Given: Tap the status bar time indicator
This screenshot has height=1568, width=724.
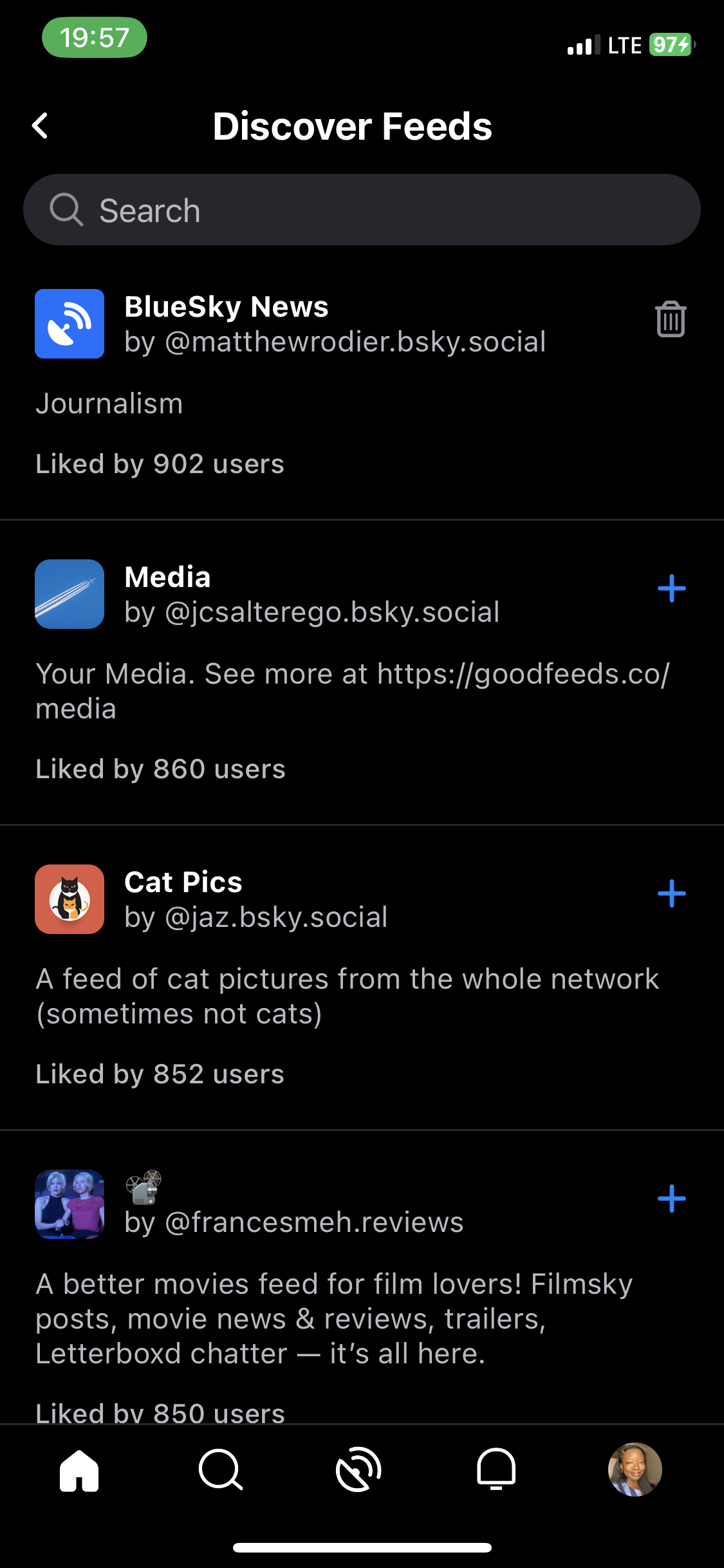Looking at the screenshot, I should point(95,37).
